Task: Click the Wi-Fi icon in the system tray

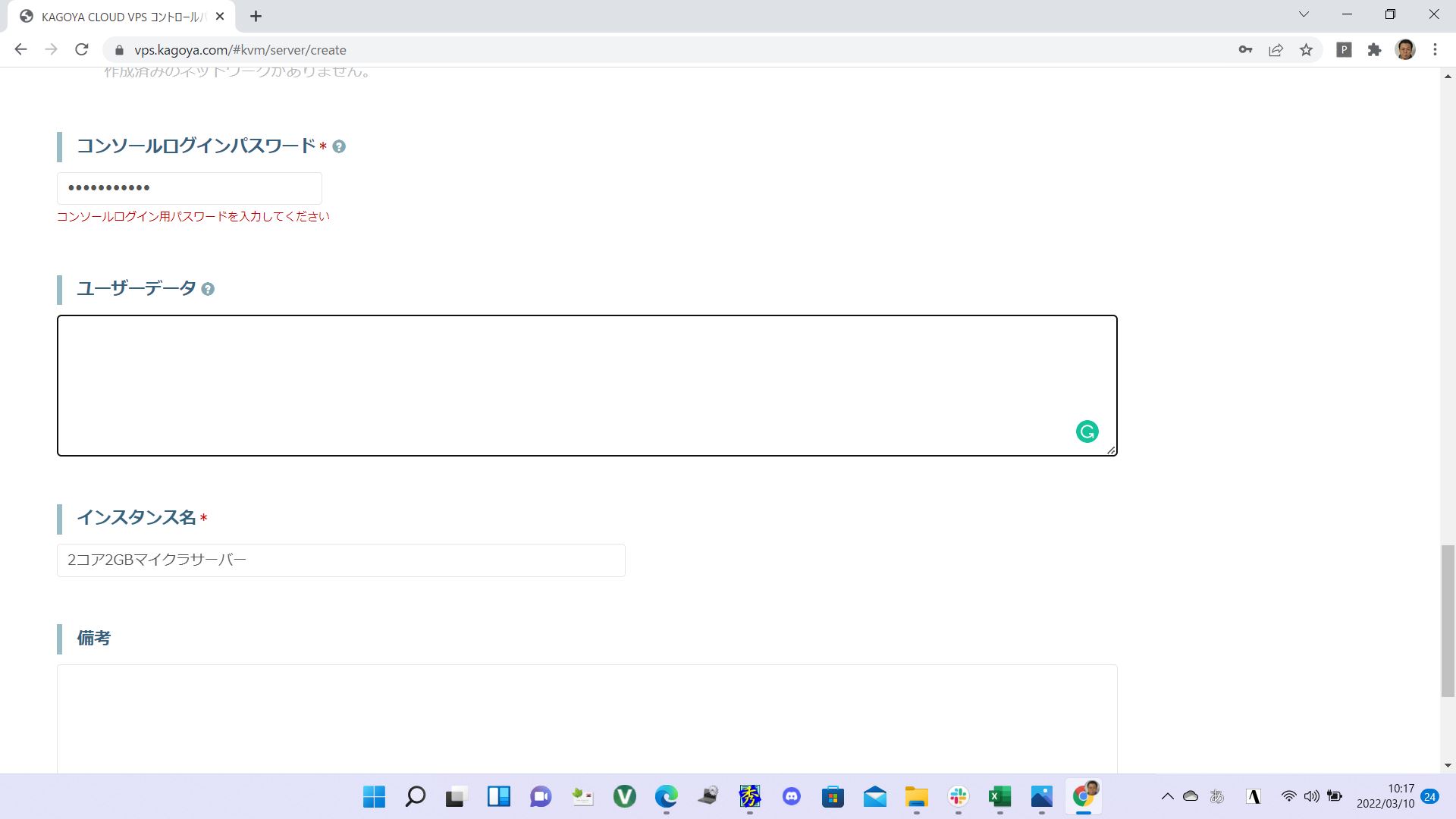Action: tap(1288, 797)
